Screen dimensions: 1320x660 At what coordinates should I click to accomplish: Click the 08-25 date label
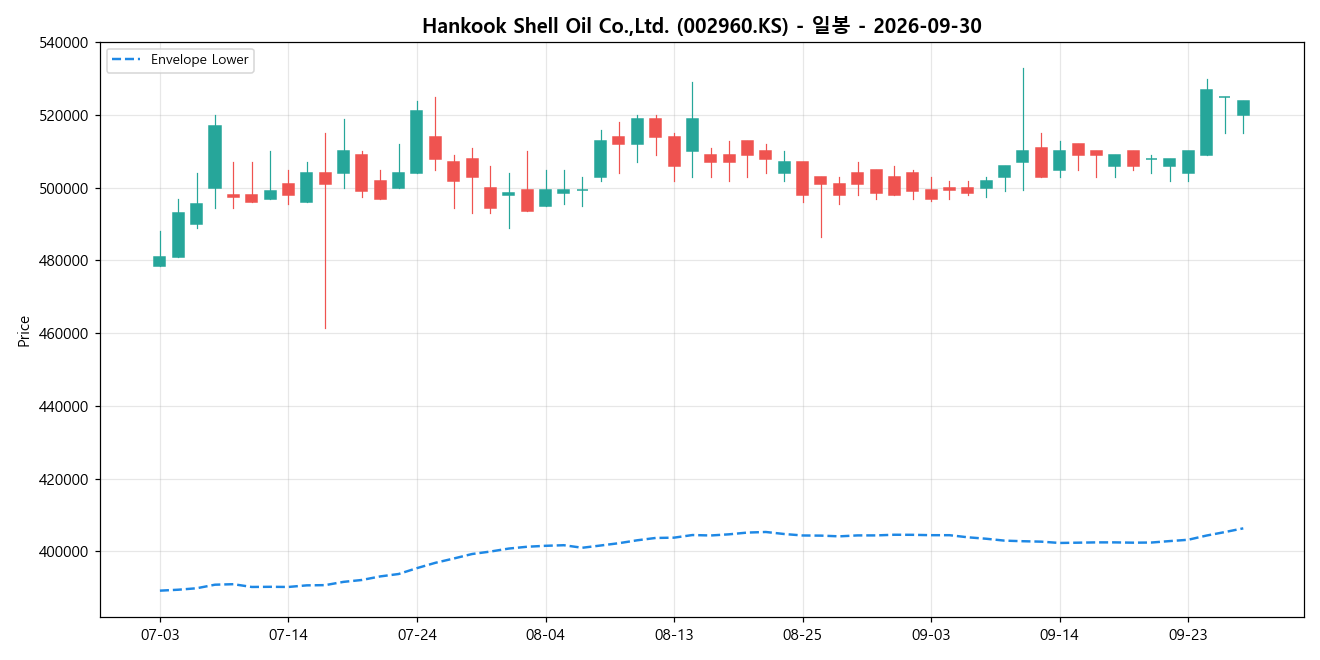(x=802, y=634)
